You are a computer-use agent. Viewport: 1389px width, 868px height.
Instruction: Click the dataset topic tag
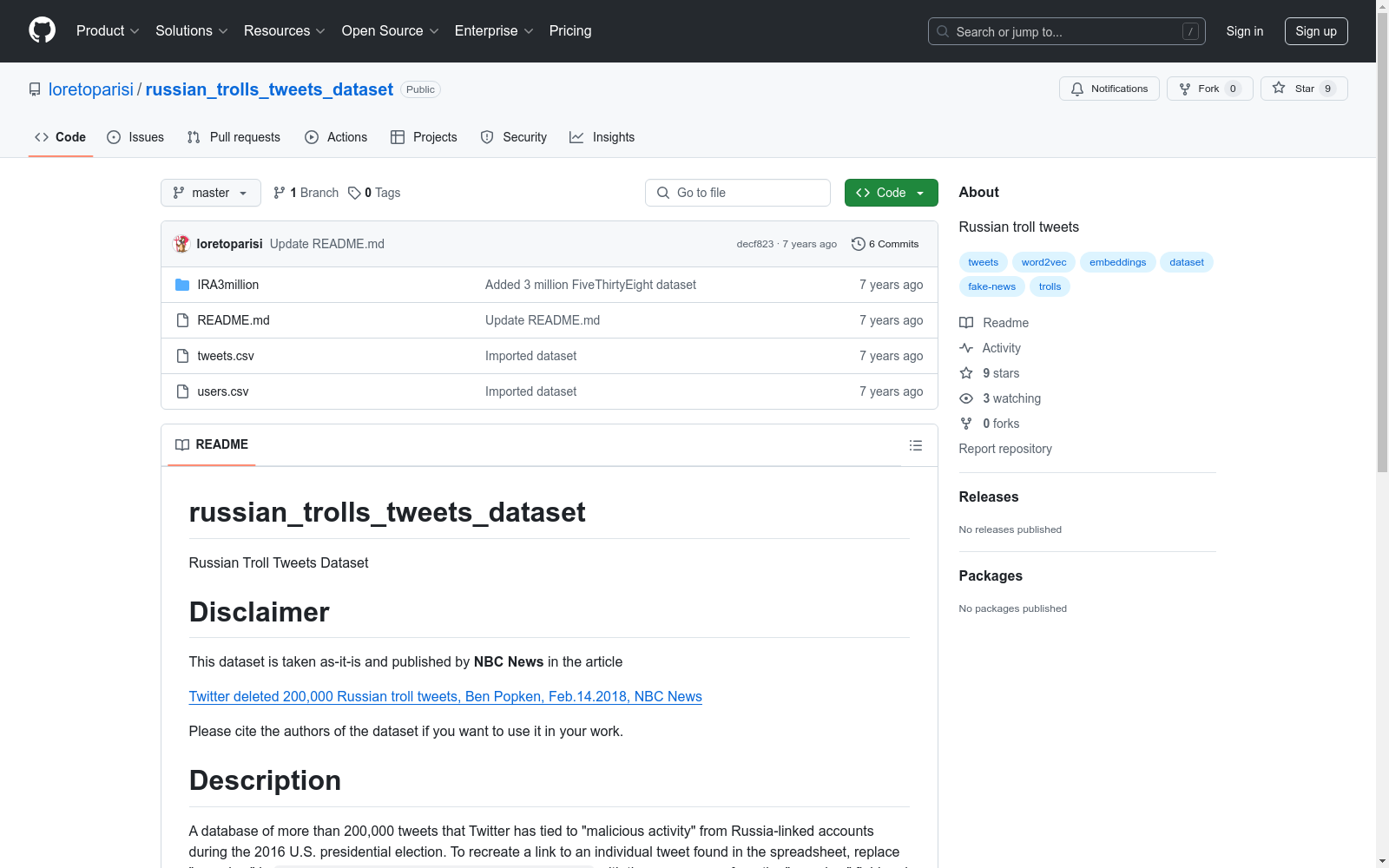pos(1187,262)
